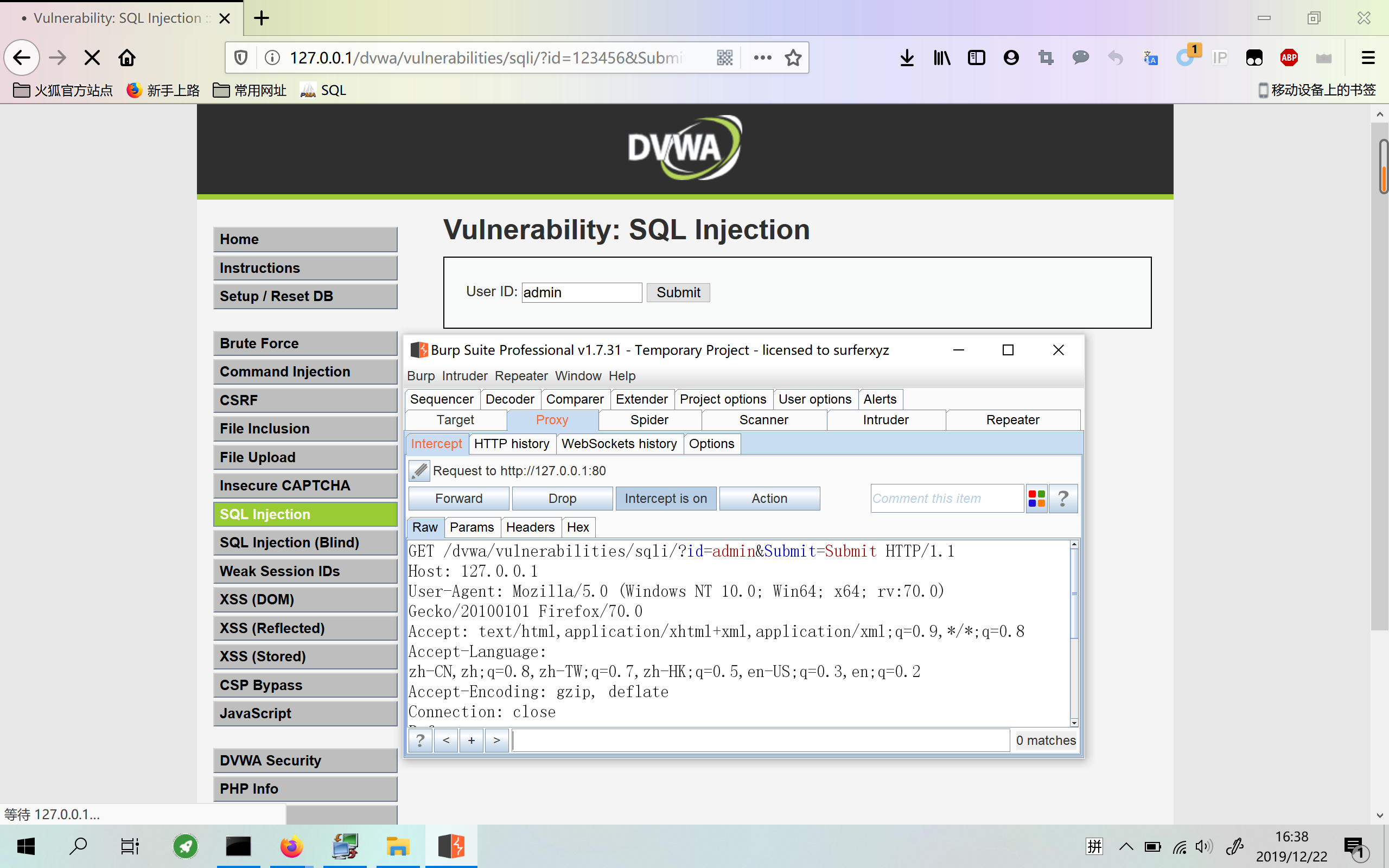Click the pencil edit icon beside Request
1389x868 pixels.
coord(419,471)
